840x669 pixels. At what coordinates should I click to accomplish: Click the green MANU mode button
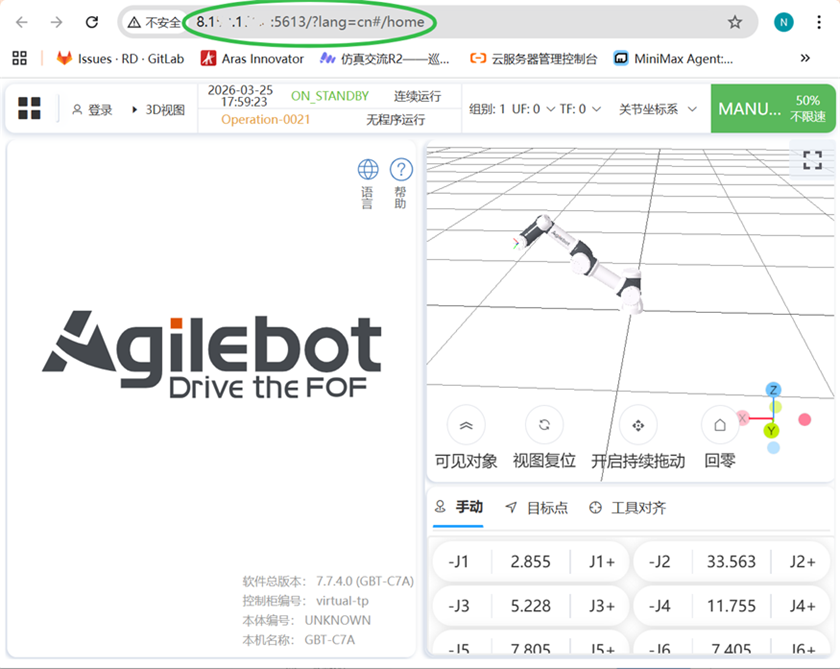pyautogui.click(x=749, y=109)
